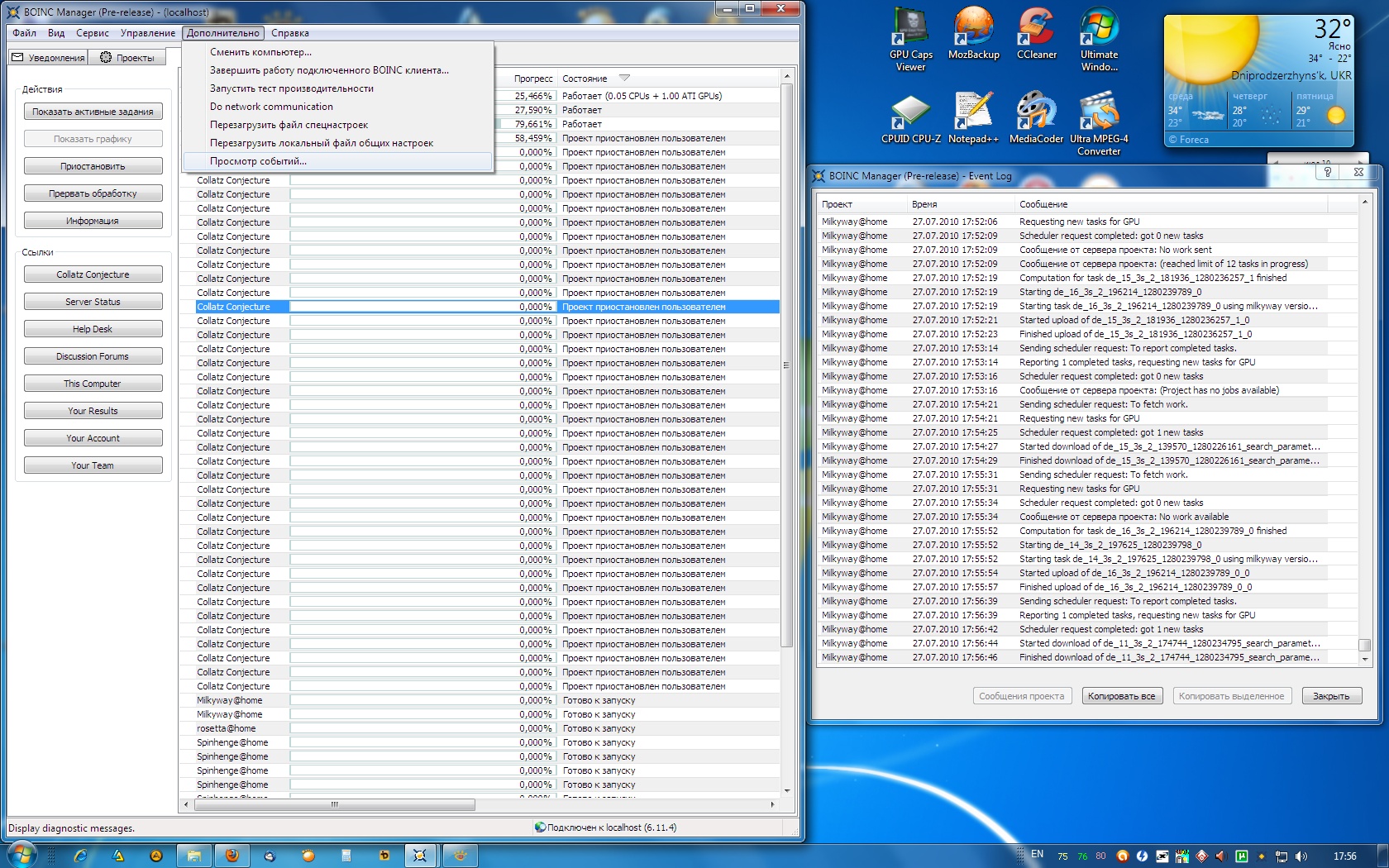This screenshot has width=1389, height=868.
Task: Click Приостановить button
Action: click(93, 166)
